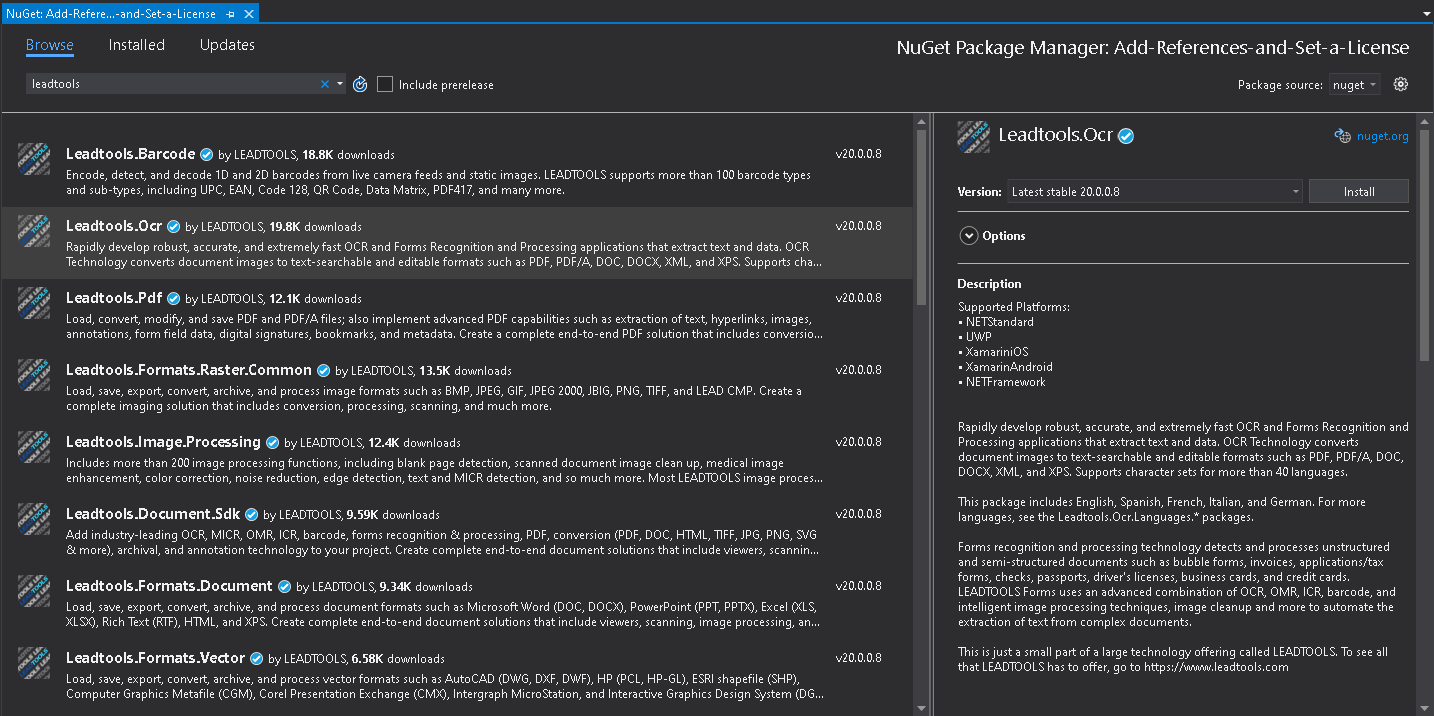This screenshot has height=716, width=1434.
Task: Click v20.0.0.8 version of Leadtools.Formats.Vector
Action: click(x=859, y=658)
